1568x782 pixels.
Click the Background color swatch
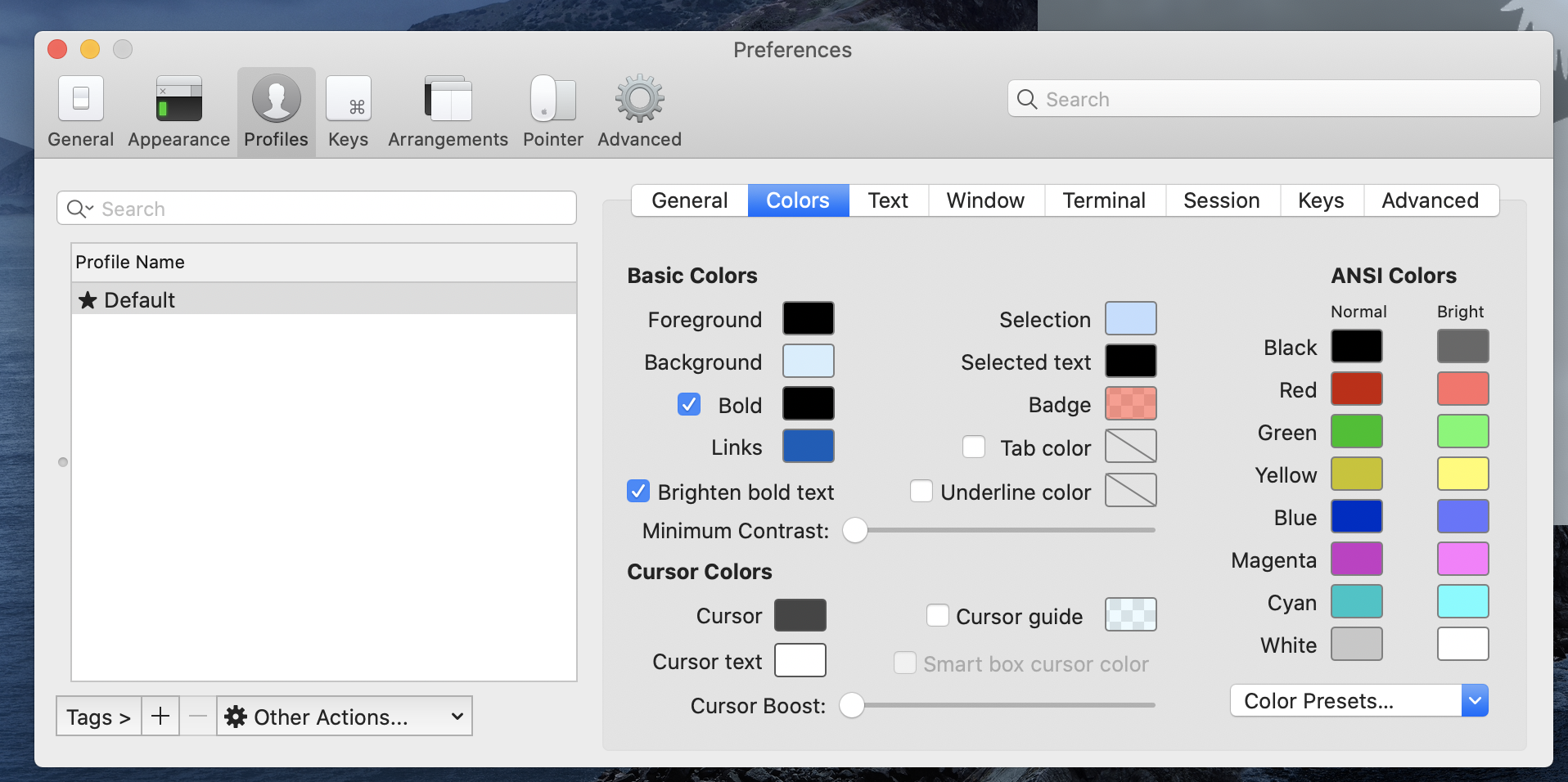808,361
